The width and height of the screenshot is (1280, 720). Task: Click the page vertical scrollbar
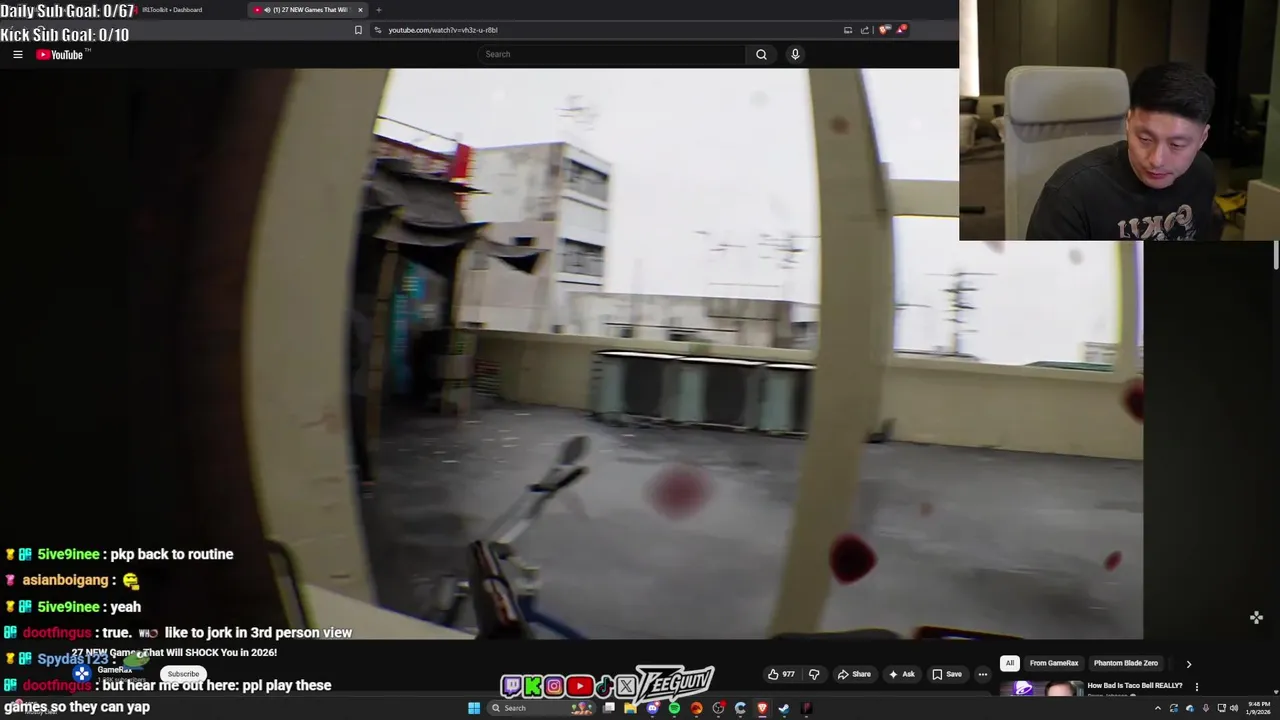click(x=1276, y=255)
